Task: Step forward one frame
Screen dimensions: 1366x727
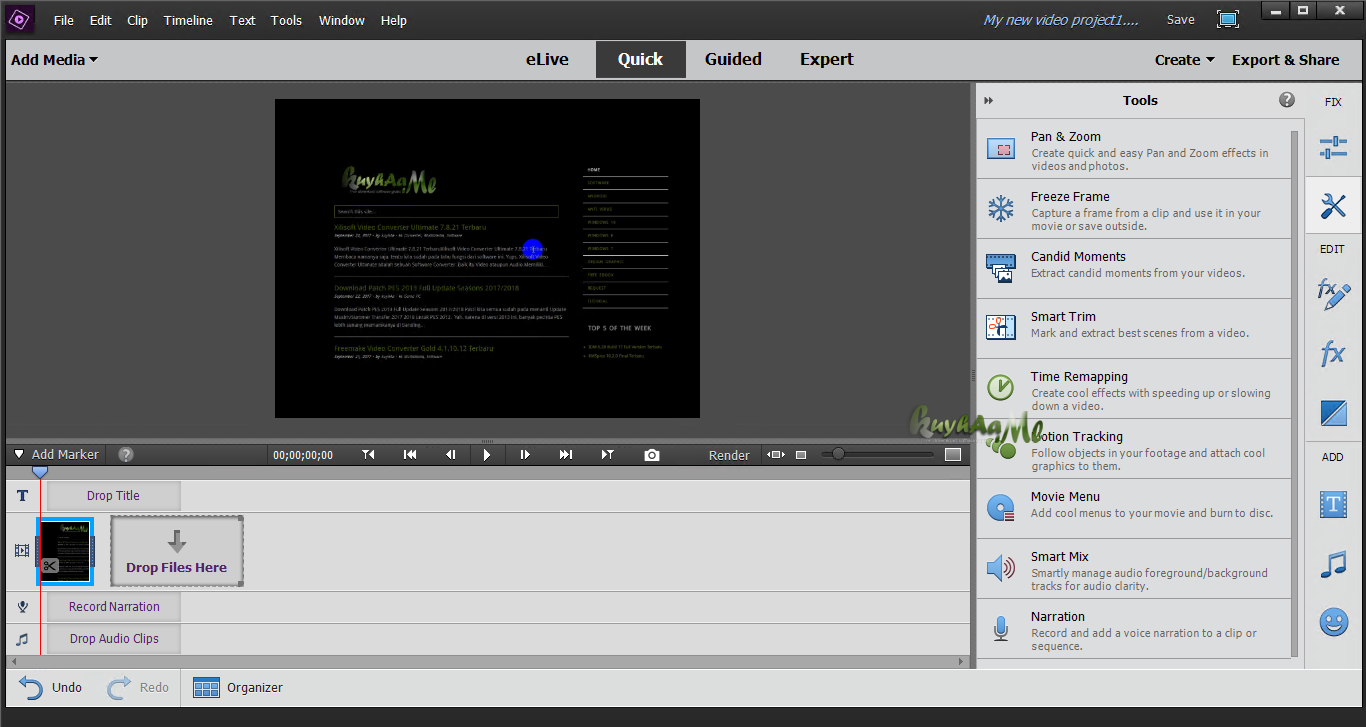Action: 525,454
